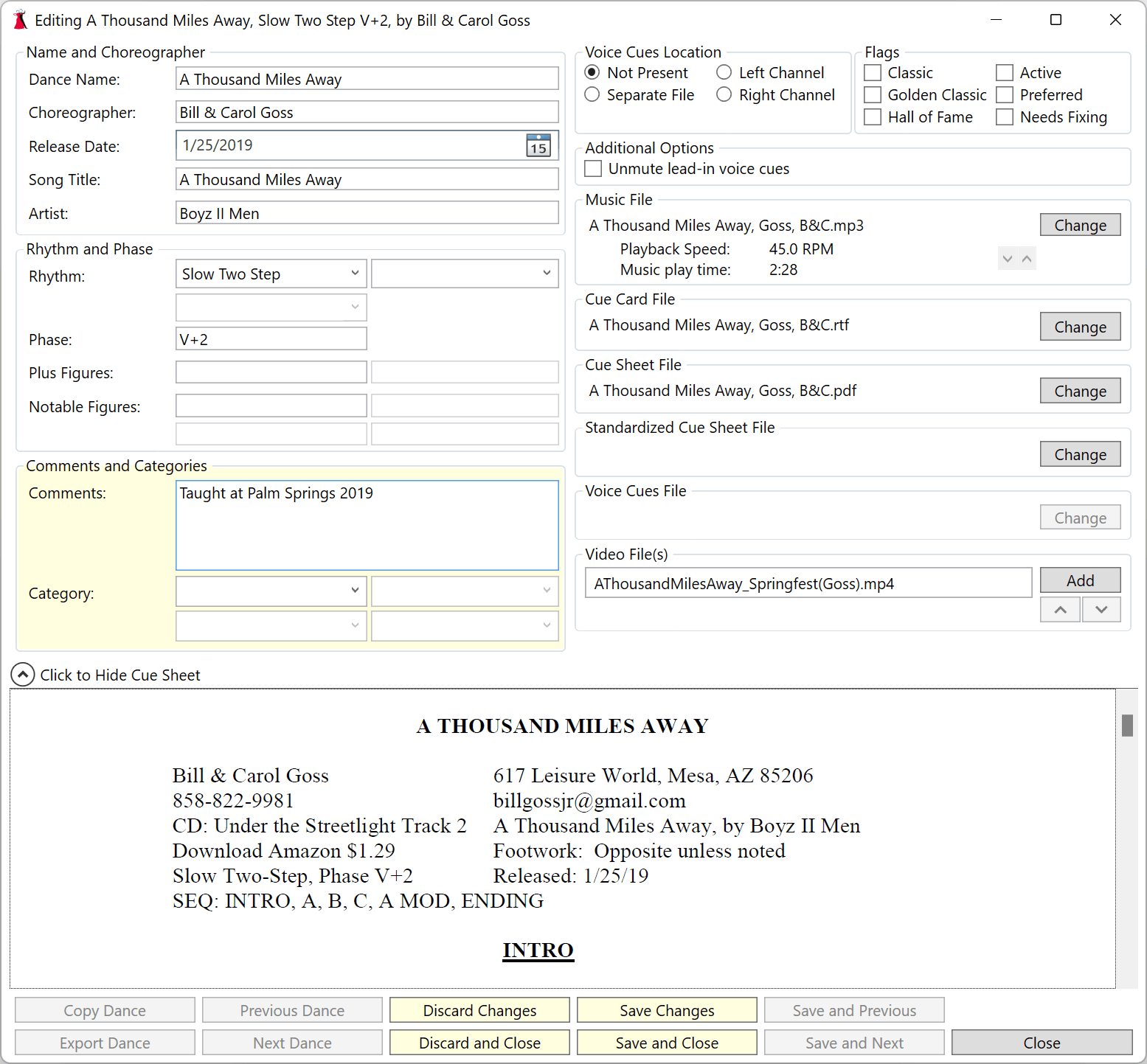Open the second rhythm dropdown beside Slow Two Step
Viewport: 1147px width, 1064px height.
pyautogui.click(x=465, y=274)
